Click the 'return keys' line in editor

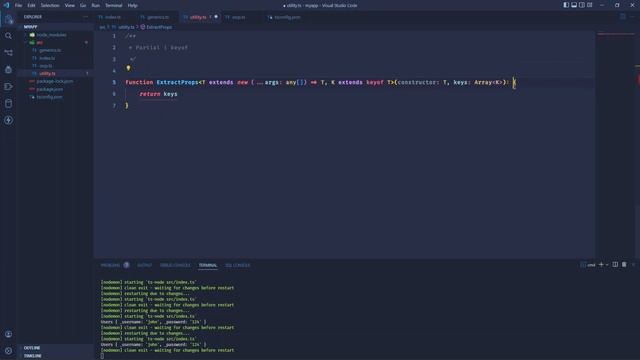click(158, 94)
